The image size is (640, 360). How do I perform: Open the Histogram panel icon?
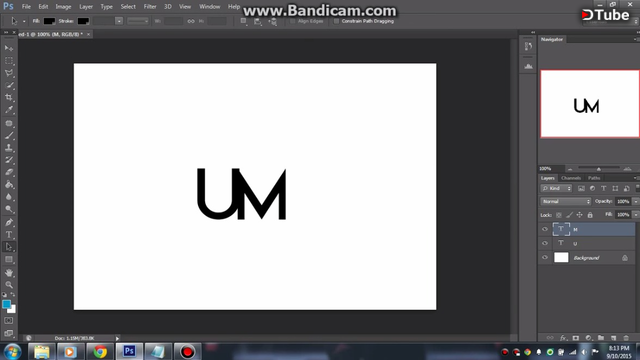click(x=528, y=66)
